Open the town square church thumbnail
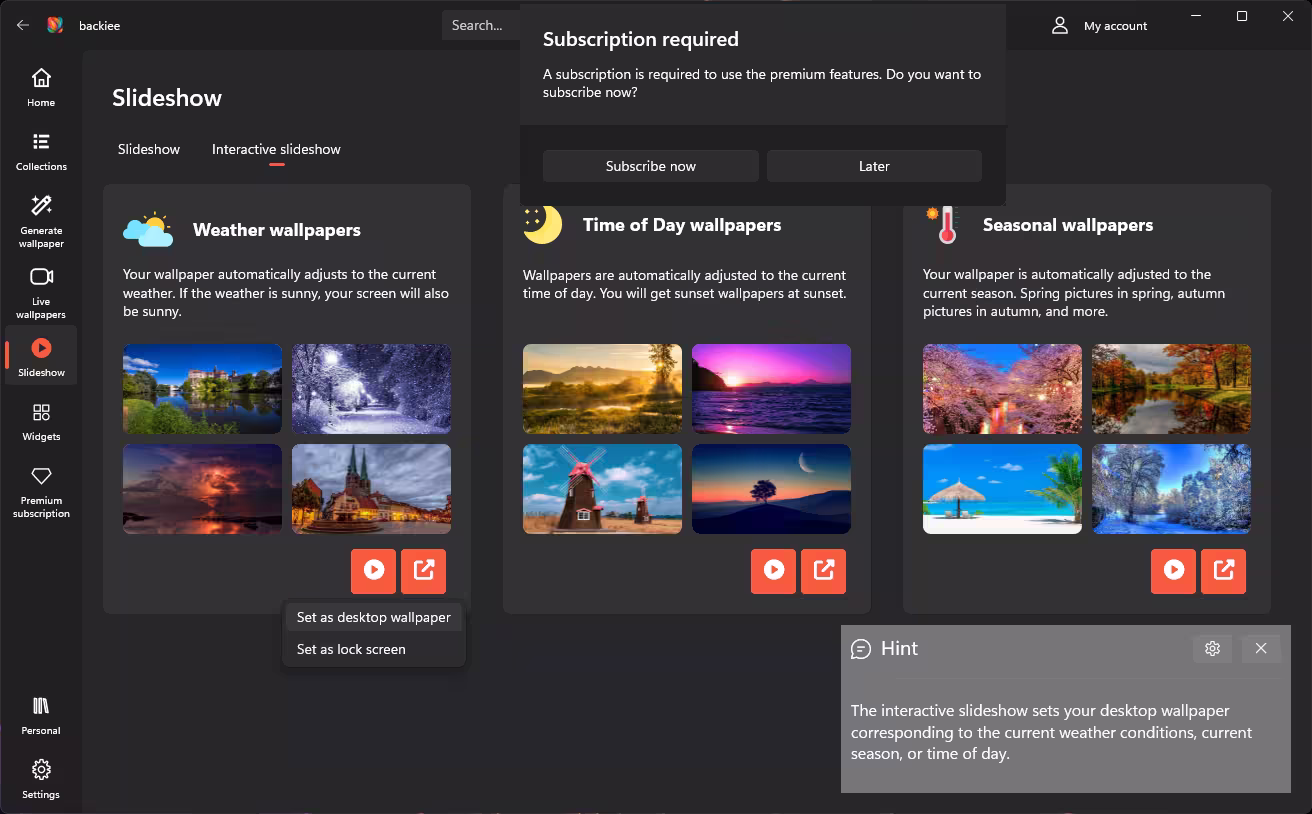This screenshot has height=814, width=1312. coord(371,489)
